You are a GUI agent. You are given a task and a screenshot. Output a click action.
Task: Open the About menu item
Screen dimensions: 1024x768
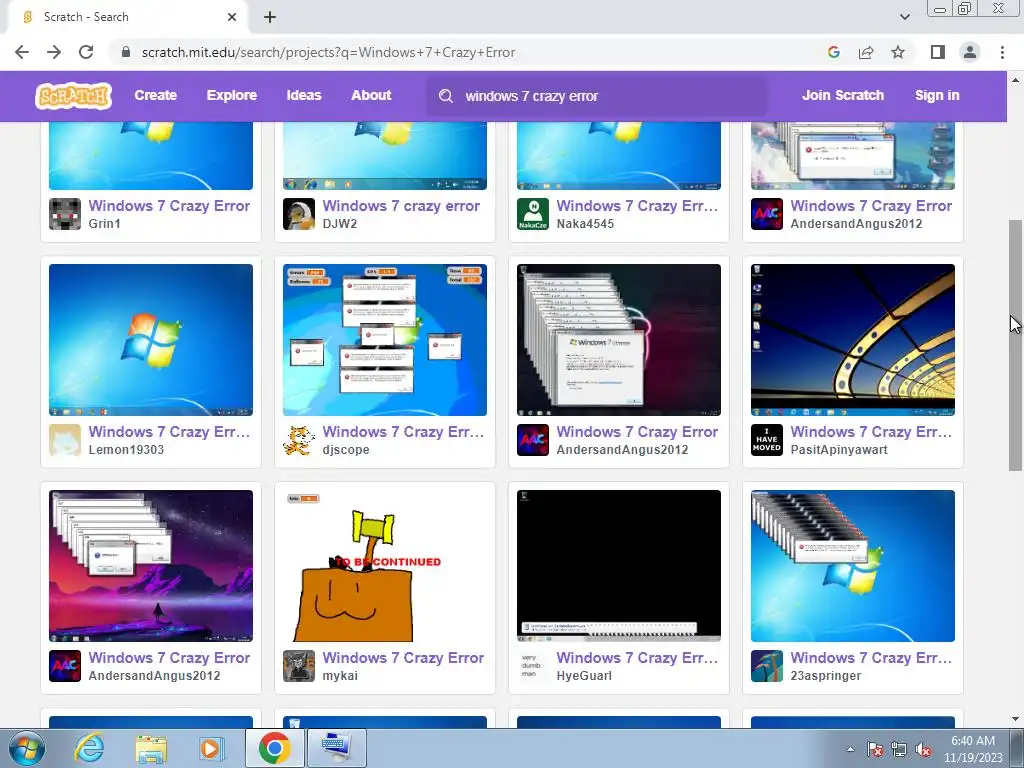tap(371, 95)
